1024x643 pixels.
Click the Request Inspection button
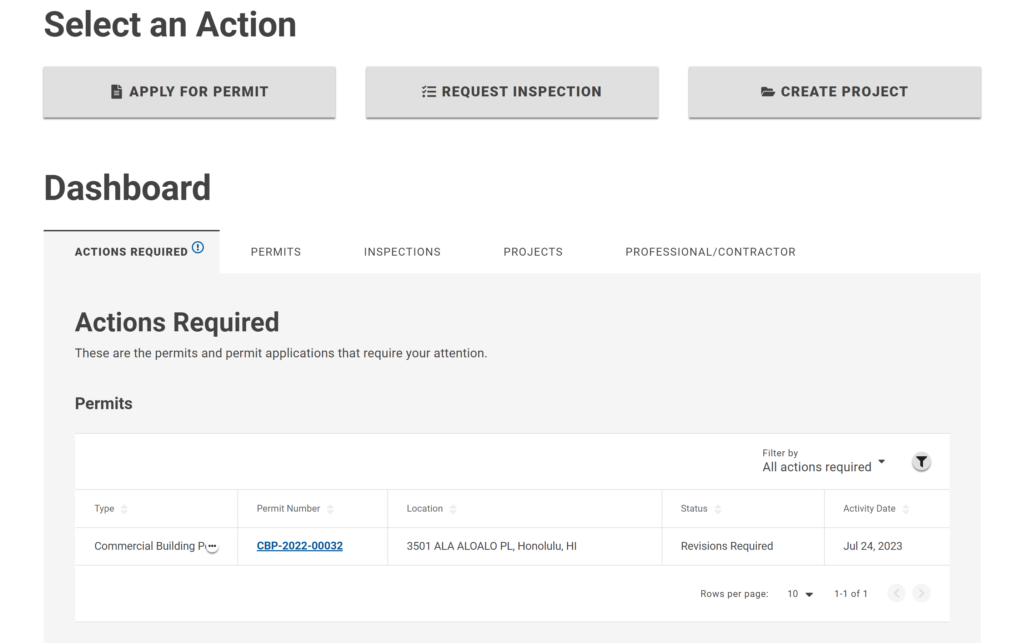pyautogui.click(x=511, y=92)
